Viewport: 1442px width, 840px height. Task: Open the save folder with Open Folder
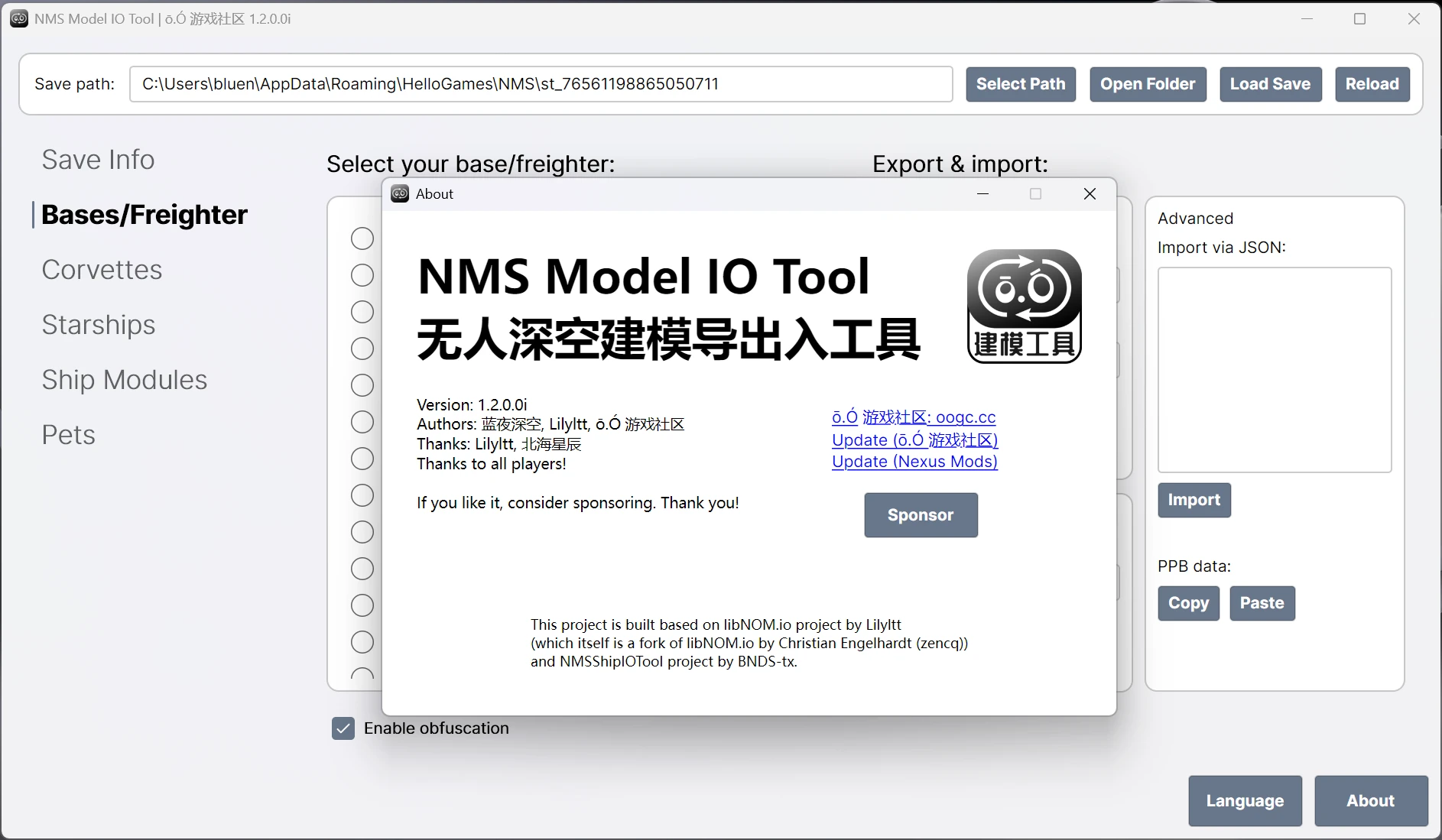pos(1148,84)
